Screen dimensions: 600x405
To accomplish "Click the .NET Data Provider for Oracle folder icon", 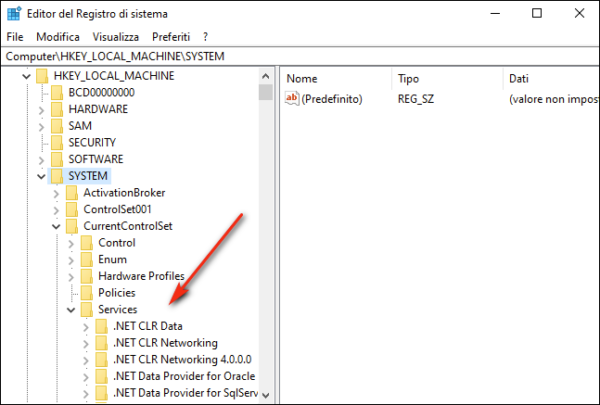I will click(x=102, y=376).
